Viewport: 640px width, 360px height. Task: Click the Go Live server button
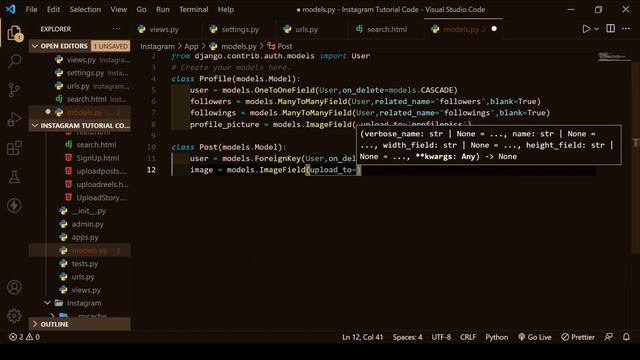pos(535,337)
